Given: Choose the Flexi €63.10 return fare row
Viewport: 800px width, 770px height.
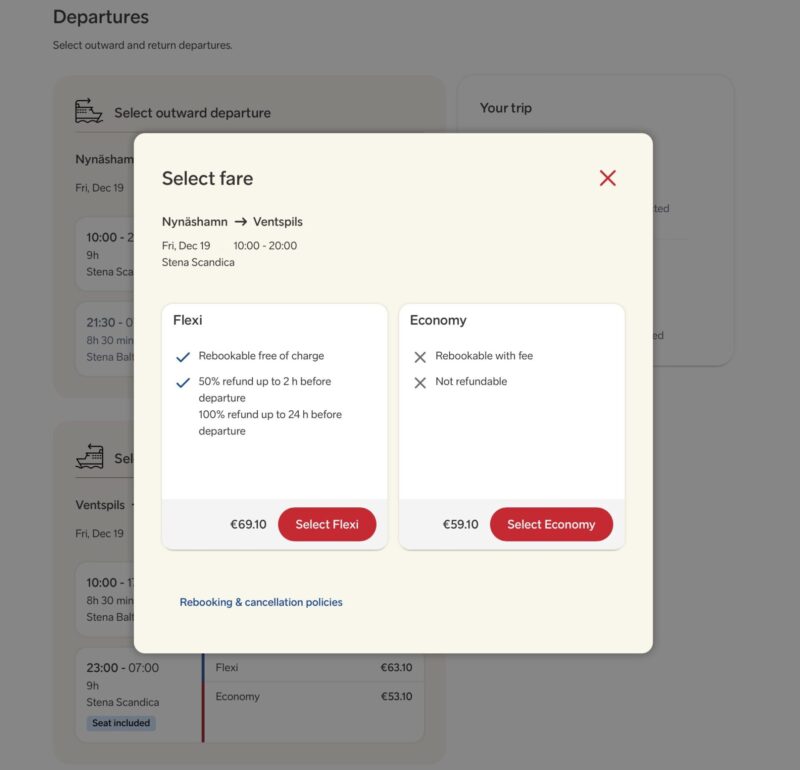Looking at the screenshot, I should tap(313, 668).
